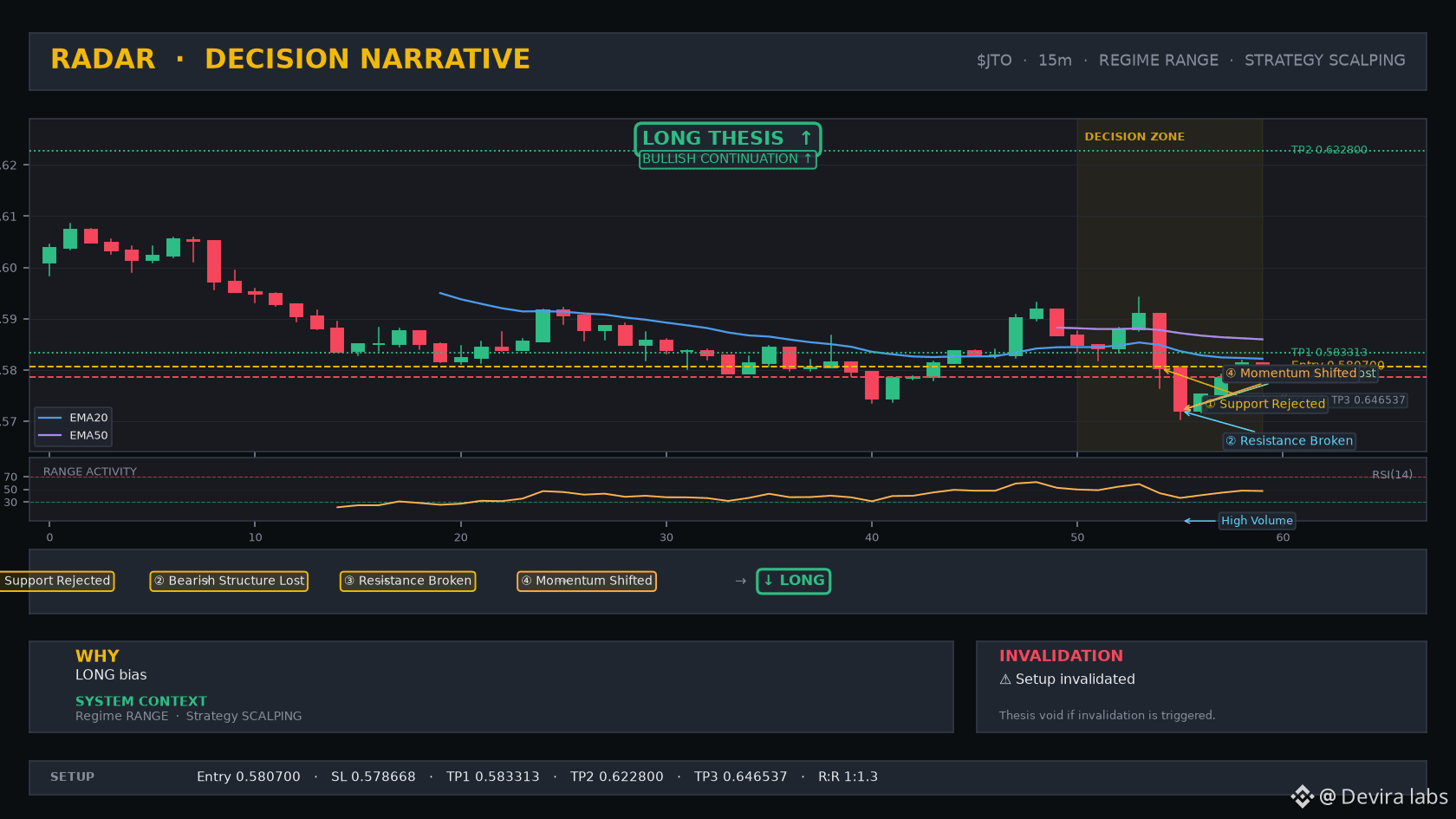
Task: Click the RSI(14) indicator label
Action: coord(1392,475)
